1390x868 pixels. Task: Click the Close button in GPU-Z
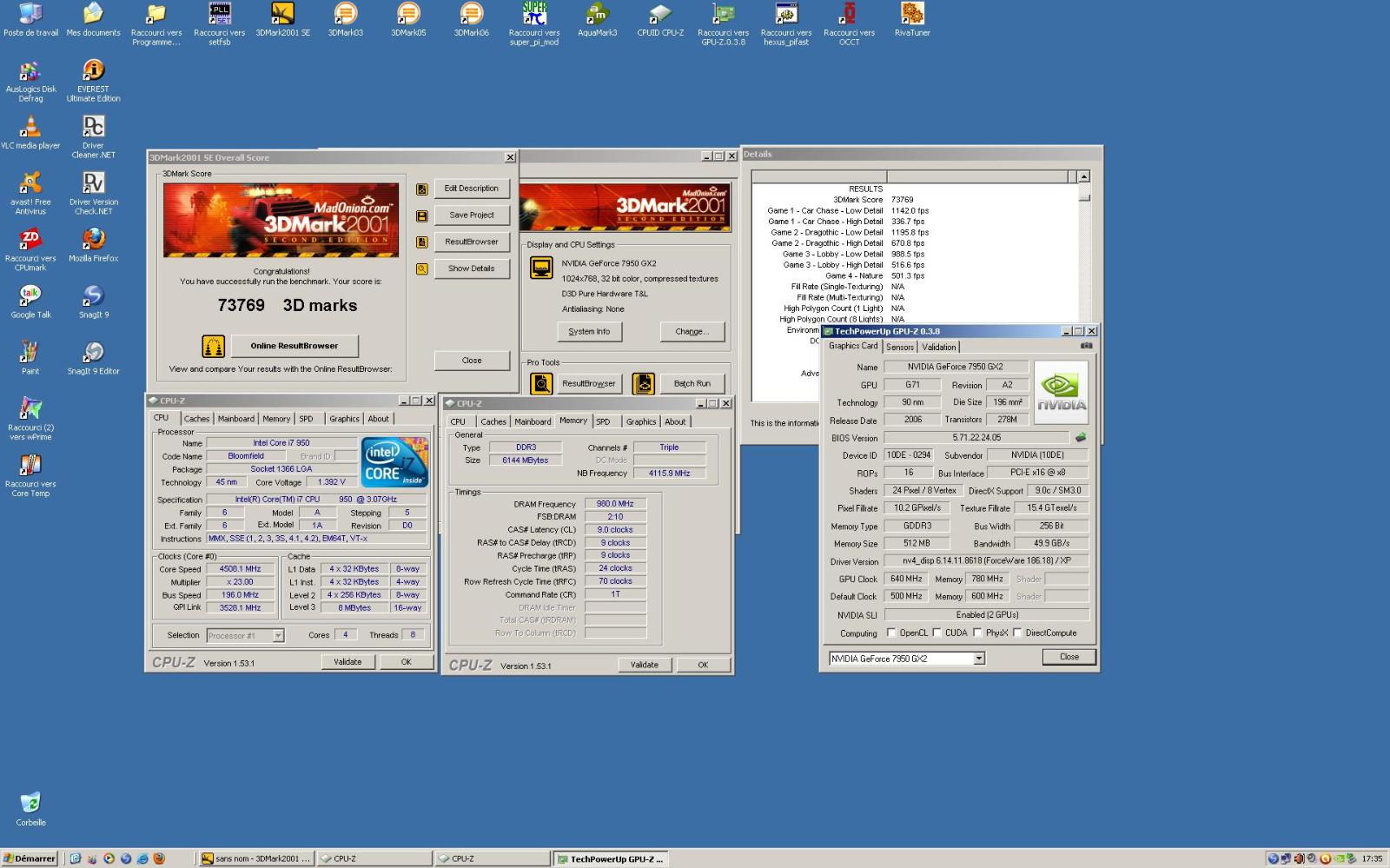1069,657
